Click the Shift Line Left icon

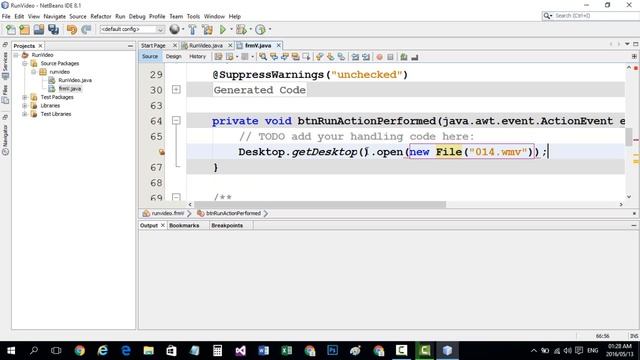[355, 57]
